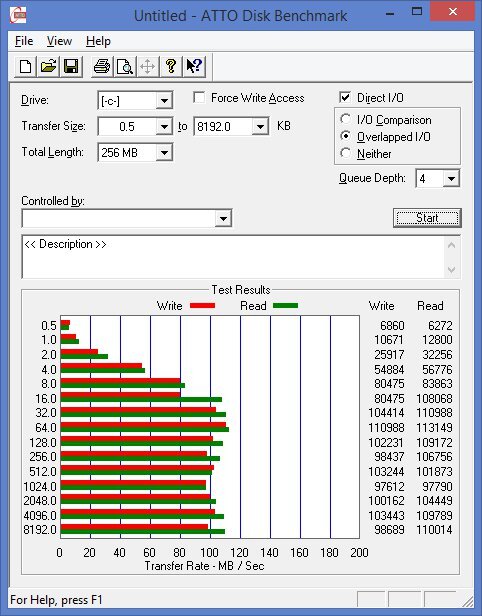Click the Start benchmark button
The height and width of the screenshot is (616, 482).
tap(427, 218)
